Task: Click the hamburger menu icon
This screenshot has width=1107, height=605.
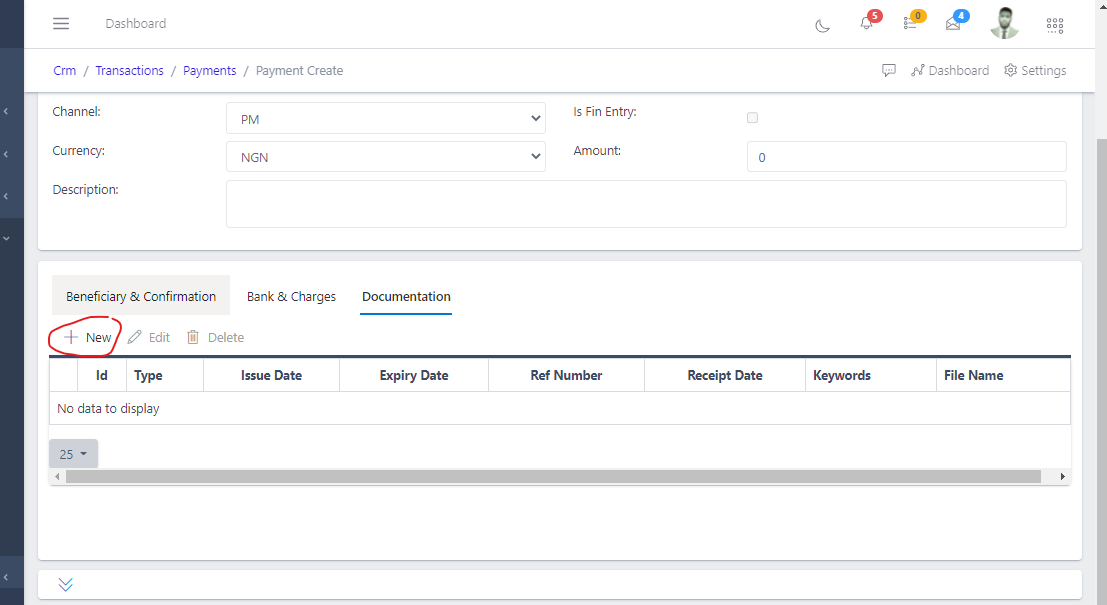Action: [x=61, y=23]
